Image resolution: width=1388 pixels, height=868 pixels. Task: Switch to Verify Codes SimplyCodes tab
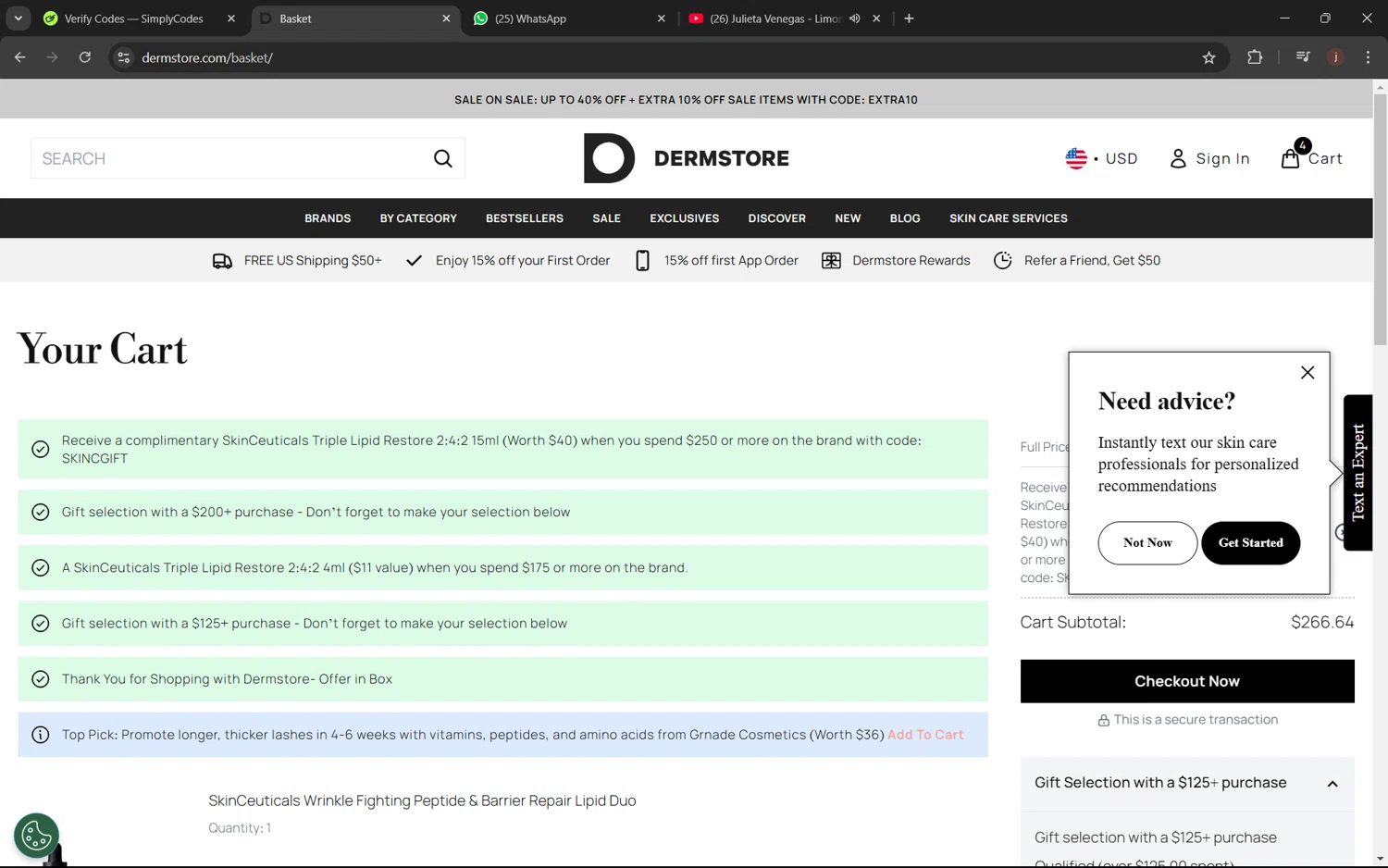click(x=139, y=19)
